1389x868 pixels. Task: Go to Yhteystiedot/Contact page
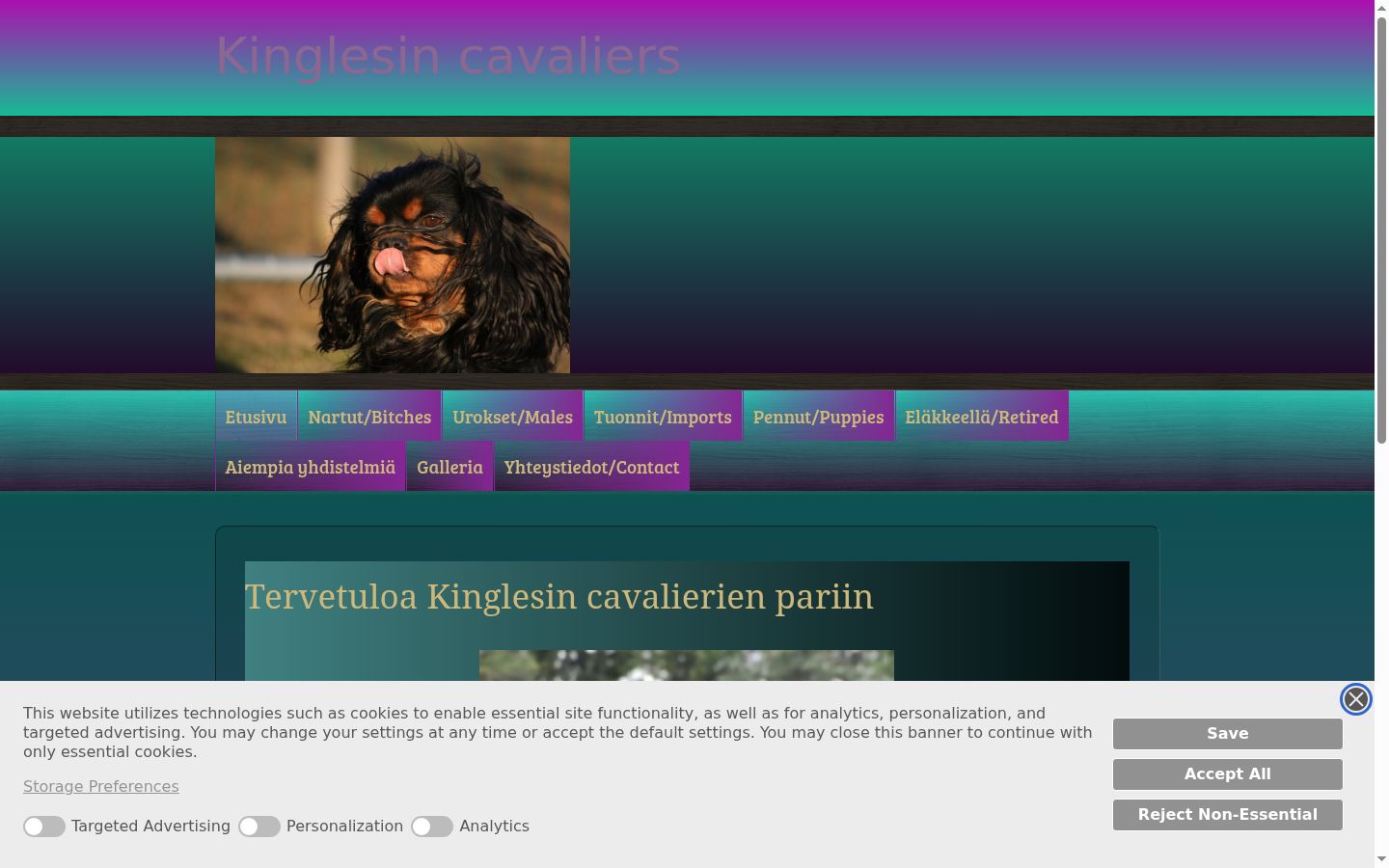[x=591, y=467]
